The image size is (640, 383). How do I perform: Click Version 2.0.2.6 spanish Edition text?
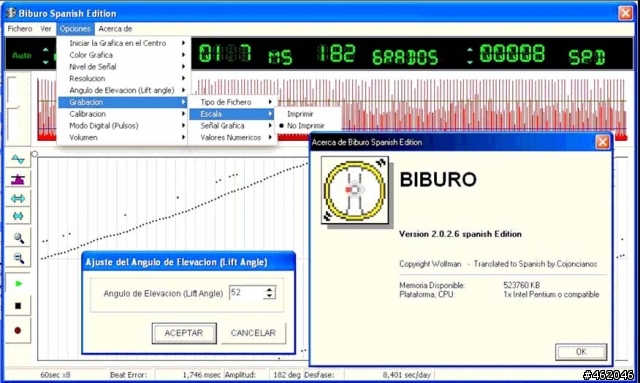point(460,234)
